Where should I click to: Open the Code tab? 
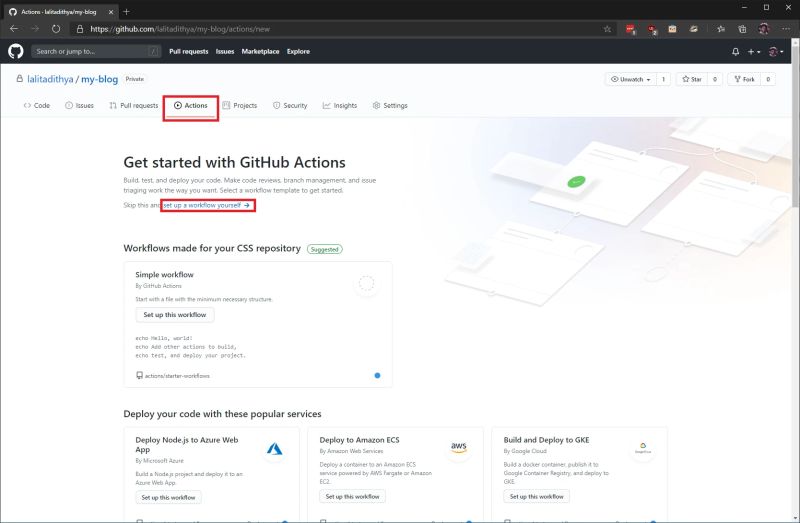tap(37, 106)
